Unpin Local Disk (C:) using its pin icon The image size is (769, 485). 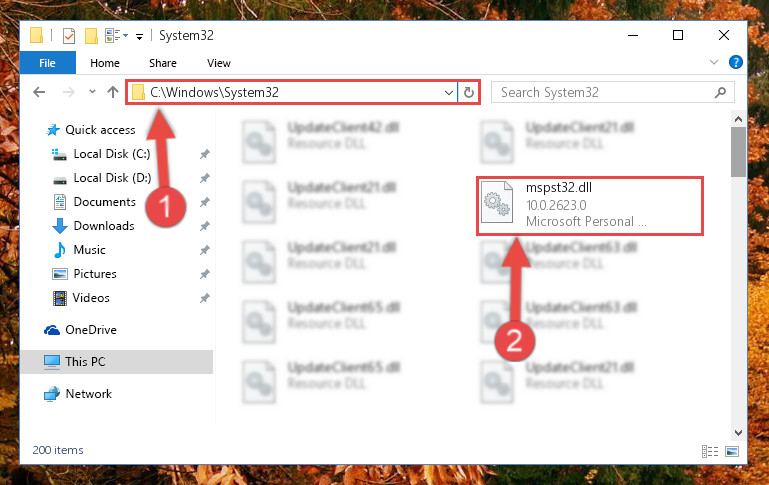pos(205,154)
